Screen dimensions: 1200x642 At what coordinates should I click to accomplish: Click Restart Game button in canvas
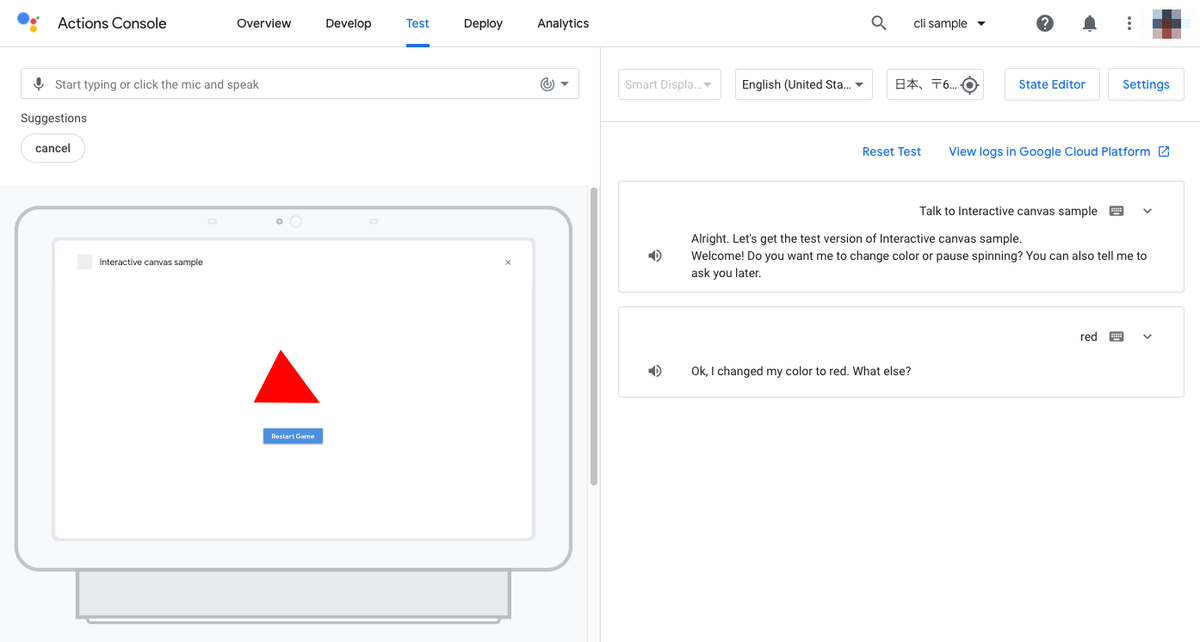[293, 436]
